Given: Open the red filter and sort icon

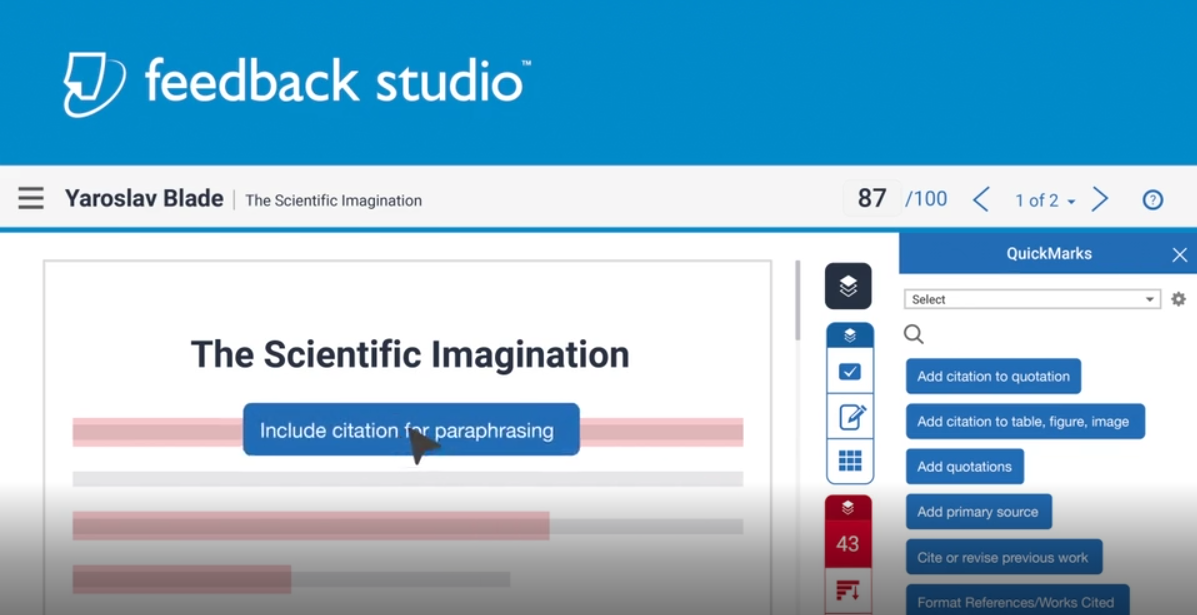Looking at the screenshot, I should click(x=848, y=590).
